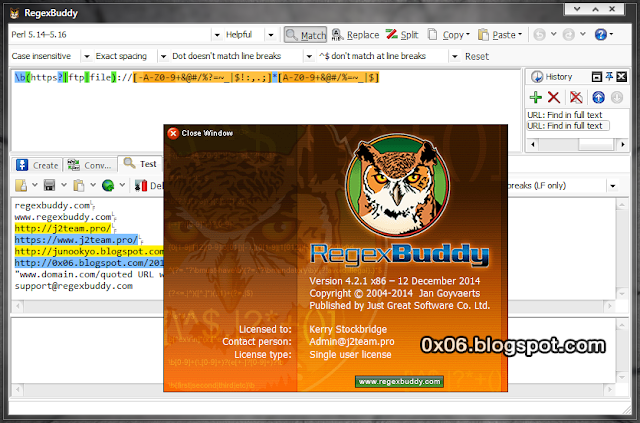
Task: Click History panel horizontal scrollbar left arrow
Action: pyautogui.click(x=532, y=144)
